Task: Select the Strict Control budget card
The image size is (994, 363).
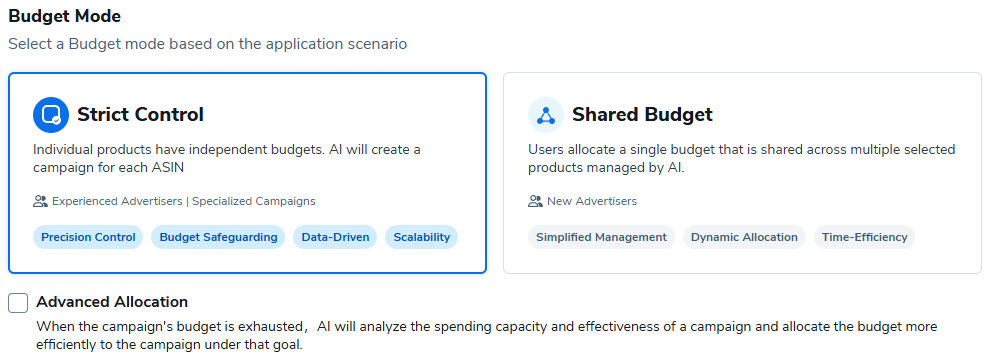Action: click(247, 173)
